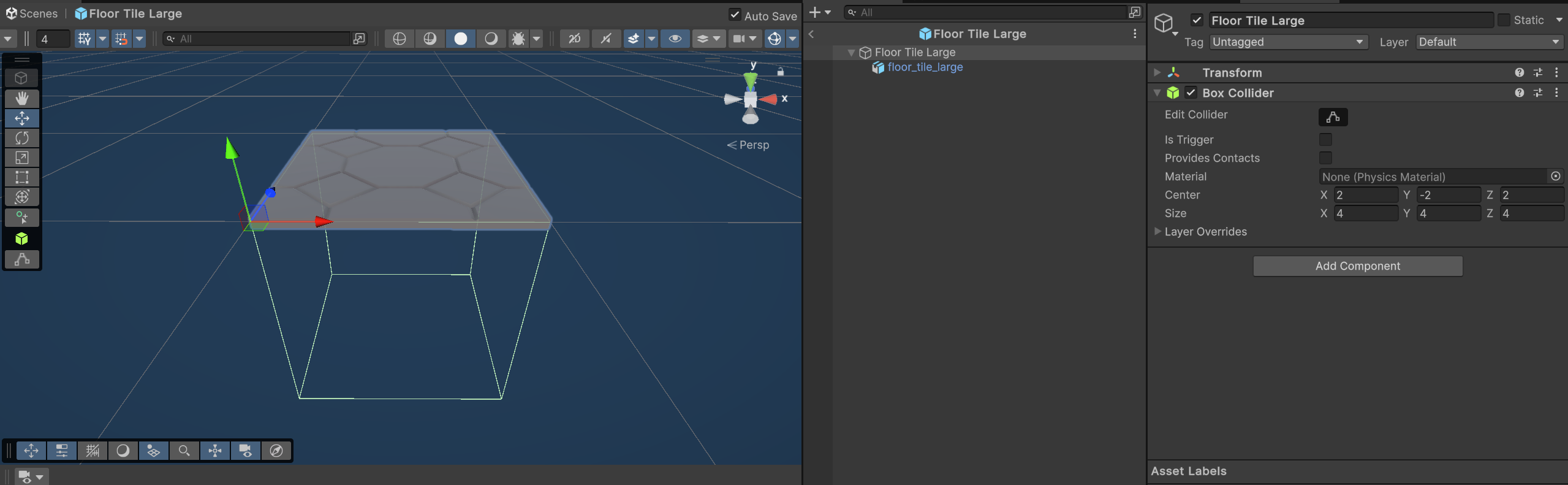The height and width of the screenshot is (485, 1568).
Task: Open the debug draw mode dropdown arrow
Action: click(x=537, y=39)
